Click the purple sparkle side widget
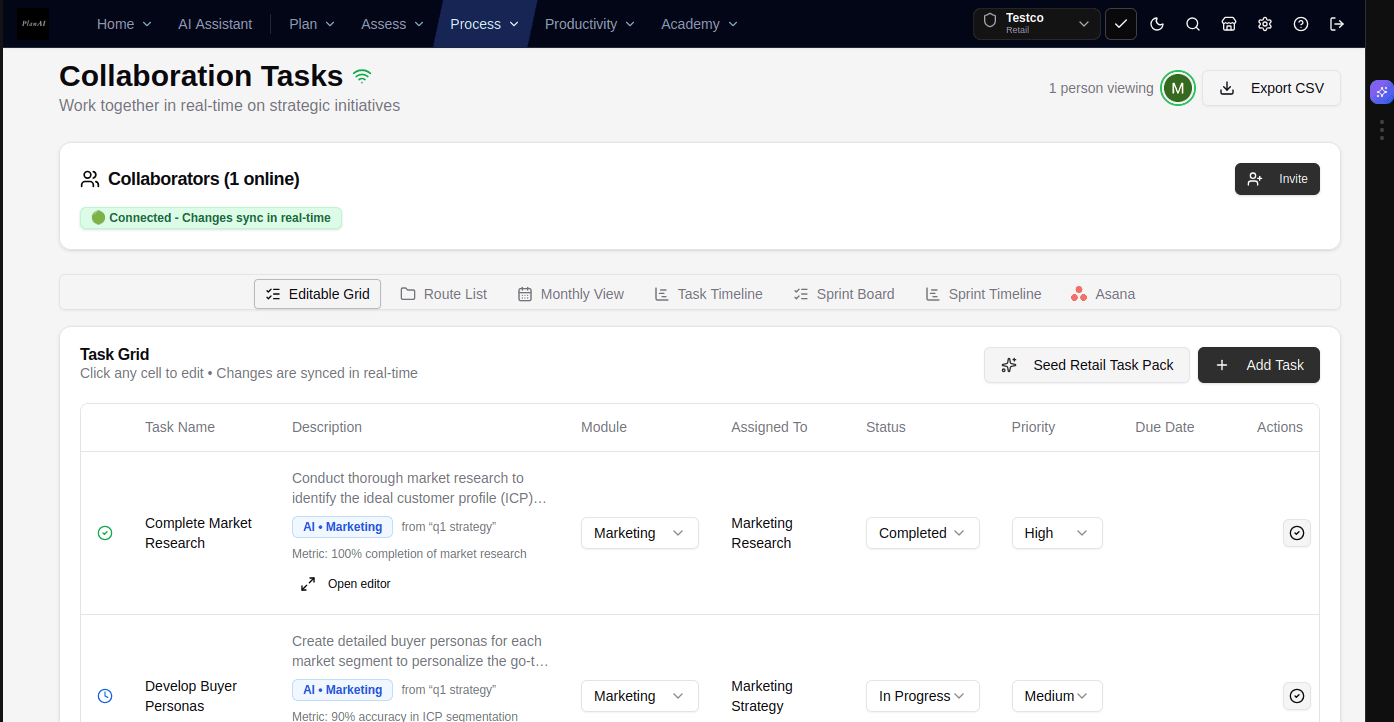 coord(1381,92)
